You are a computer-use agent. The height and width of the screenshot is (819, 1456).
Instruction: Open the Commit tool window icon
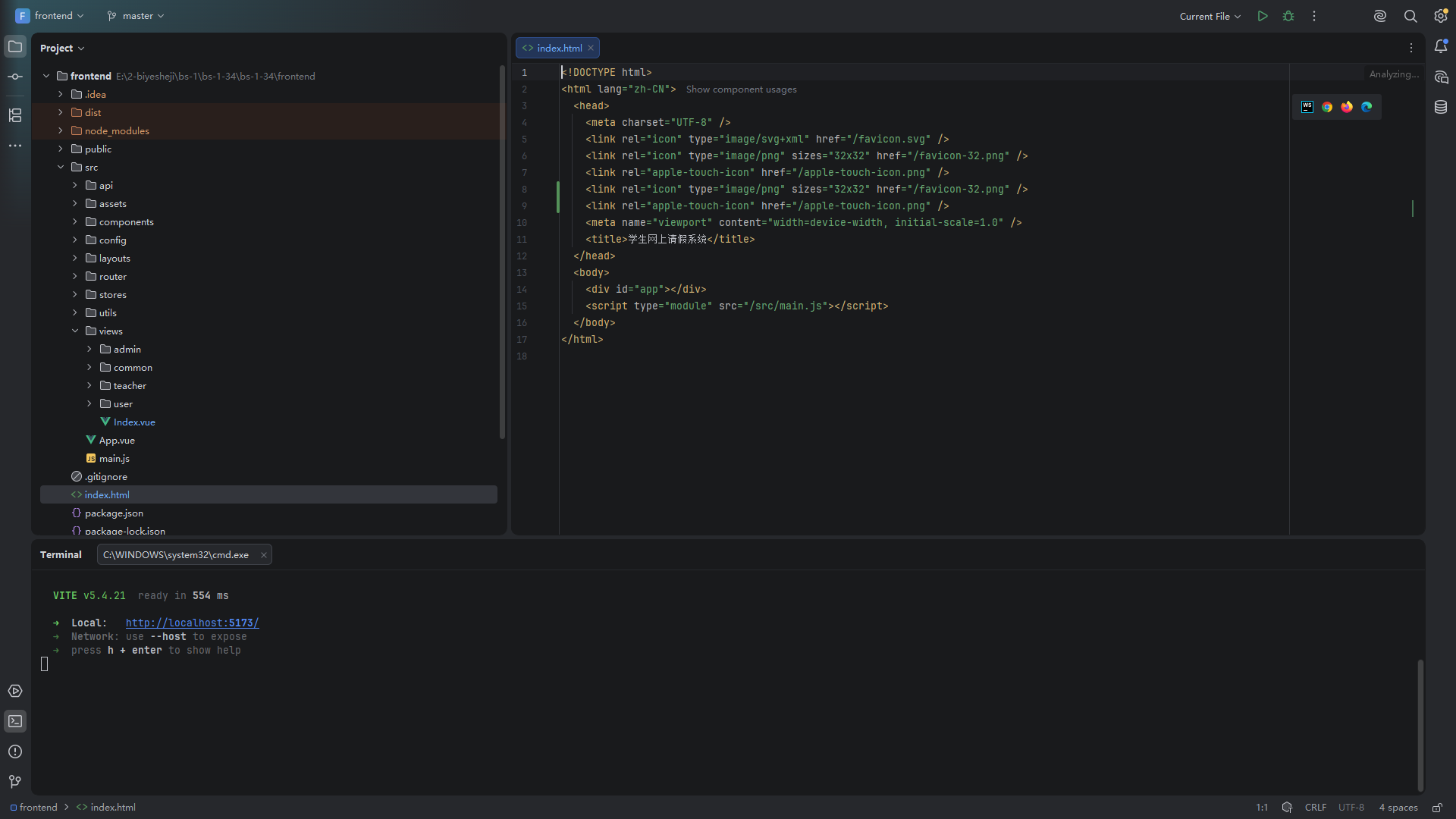[15, 77]
